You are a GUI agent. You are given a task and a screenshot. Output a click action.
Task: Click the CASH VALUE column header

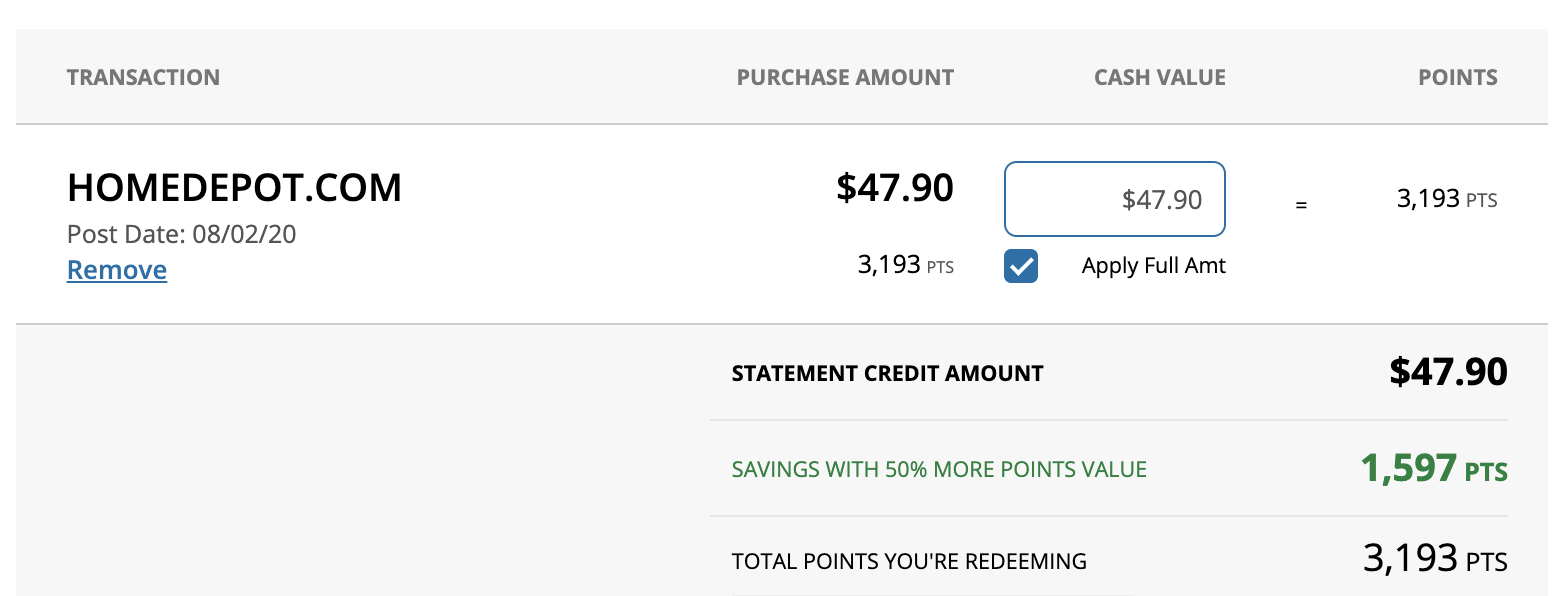[1160, 78]
